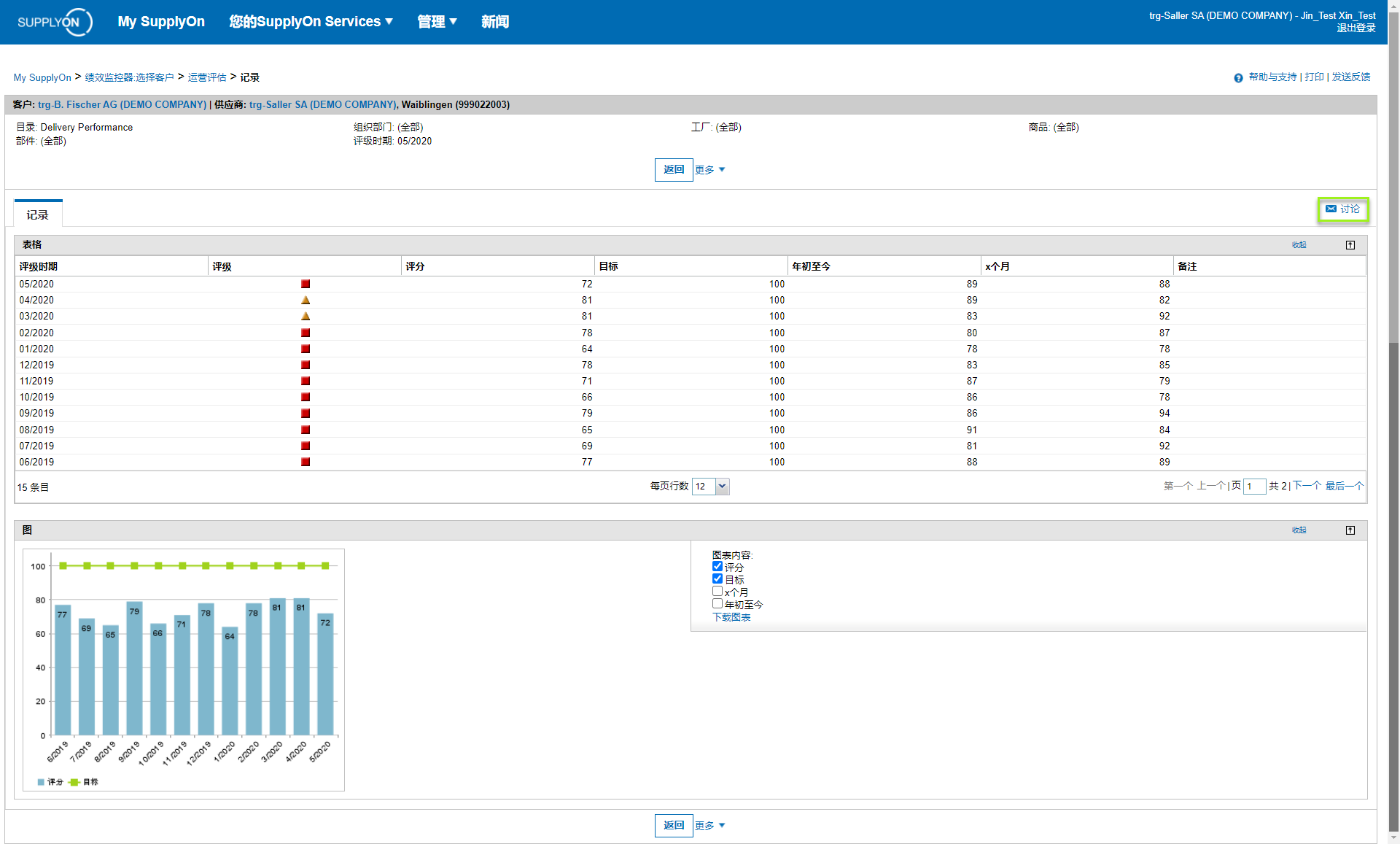Open 新闻 menu item

point(495,22)
